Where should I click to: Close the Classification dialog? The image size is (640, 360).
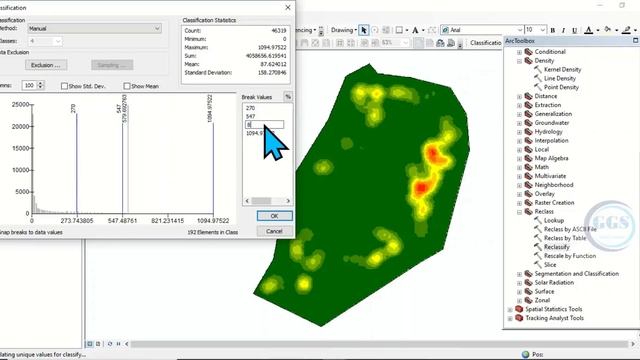tap(288, 7)
